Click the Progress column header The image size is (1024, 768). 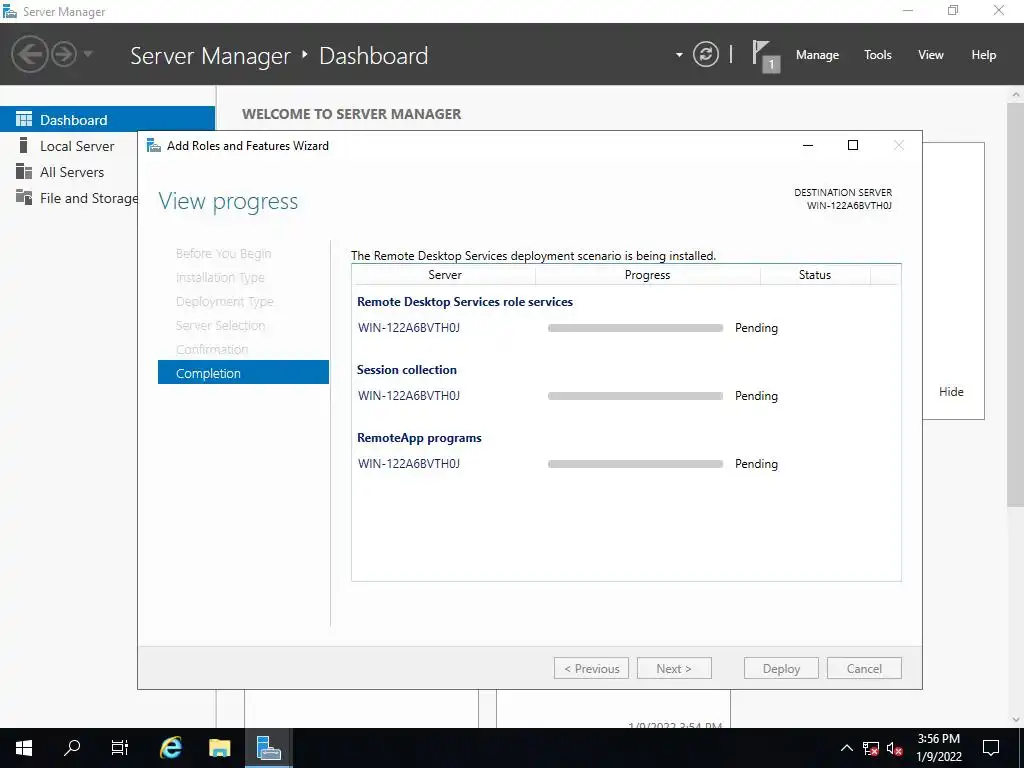coord(647,275)
